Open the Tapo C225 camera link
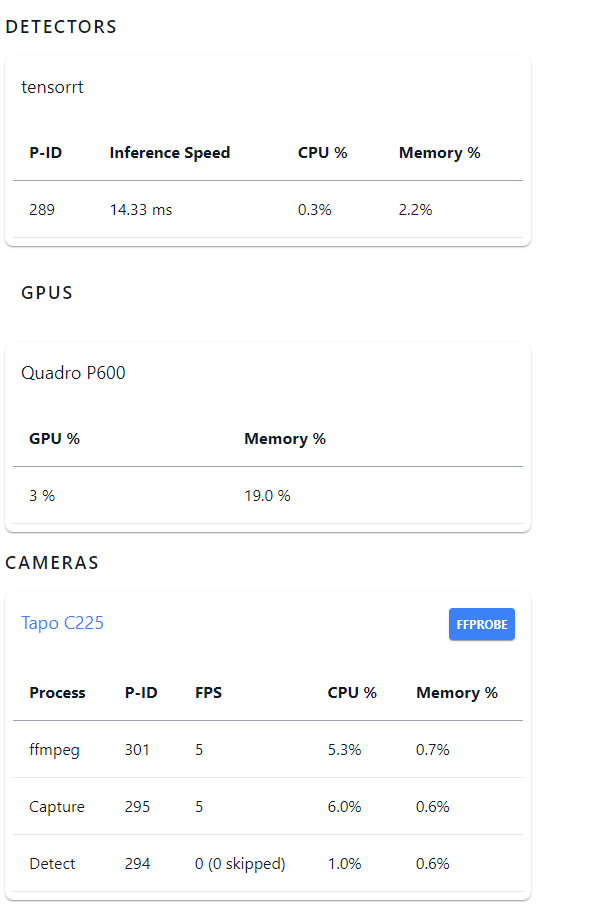 tap(63, 623)
